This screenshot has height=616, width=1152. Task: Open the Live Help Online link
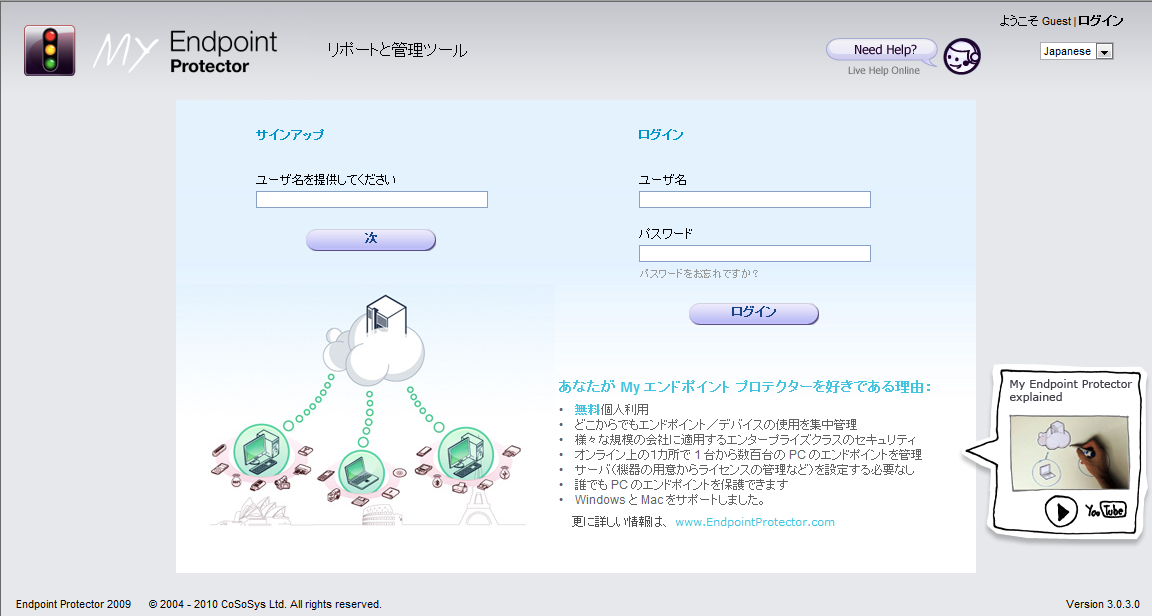883,71
